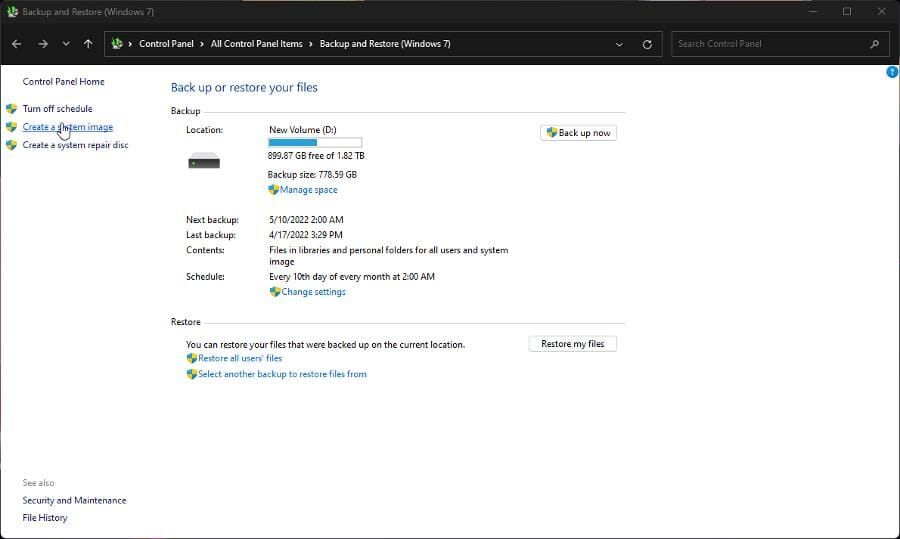Click shield icon beside Turn off schedule
The width and height of the screenshot is (900, 539).
pyautogui.click(x=11, y=108)
